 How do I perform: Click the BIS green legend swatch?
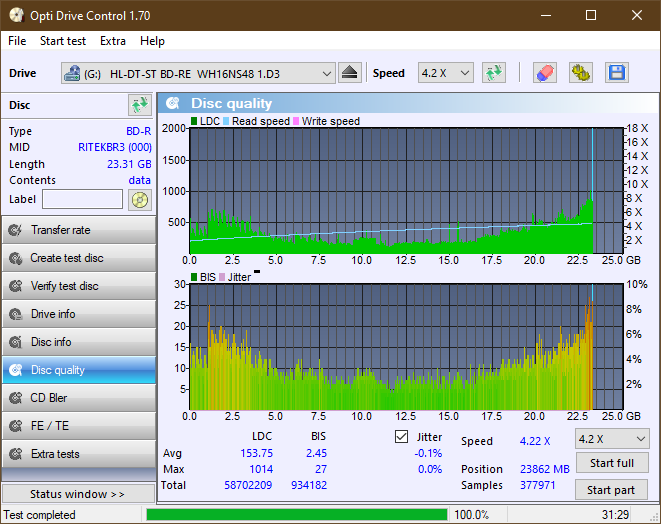[x=194, y=277]
